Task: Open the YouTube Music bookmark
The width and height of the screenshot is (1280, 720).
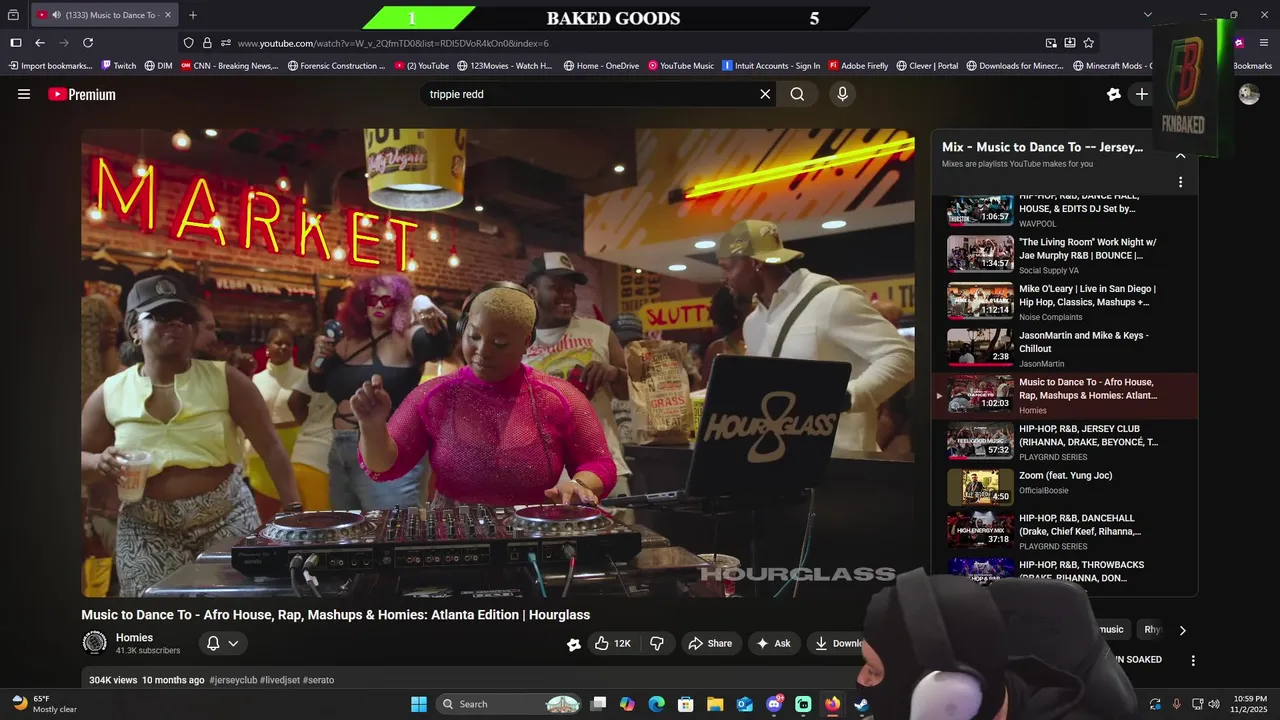Action: click(680, 66)
